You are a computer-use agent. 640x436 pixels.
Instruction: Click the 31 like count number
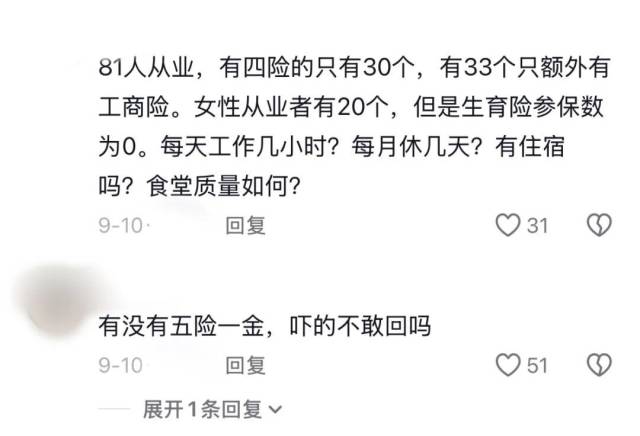537,226
